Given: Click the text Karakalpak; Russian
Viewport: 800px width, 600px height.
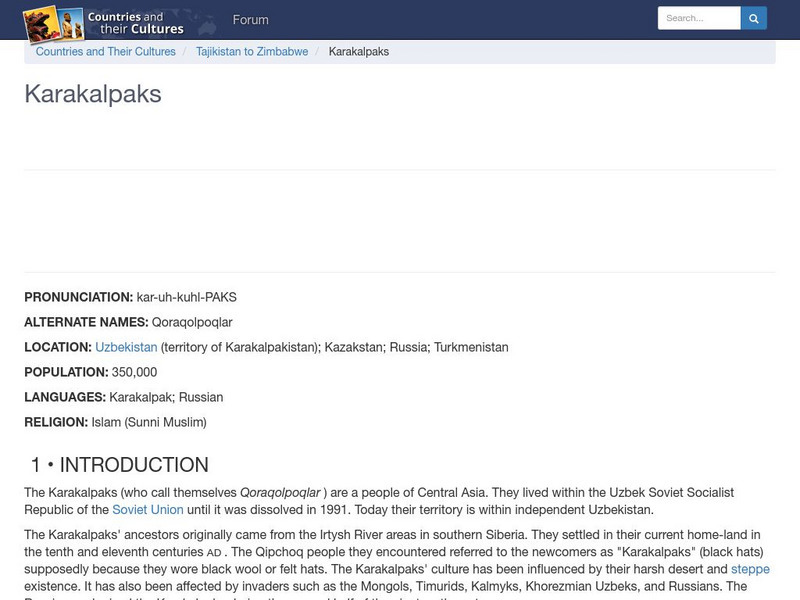Looking at the screenshot, I should coord(166,397).
